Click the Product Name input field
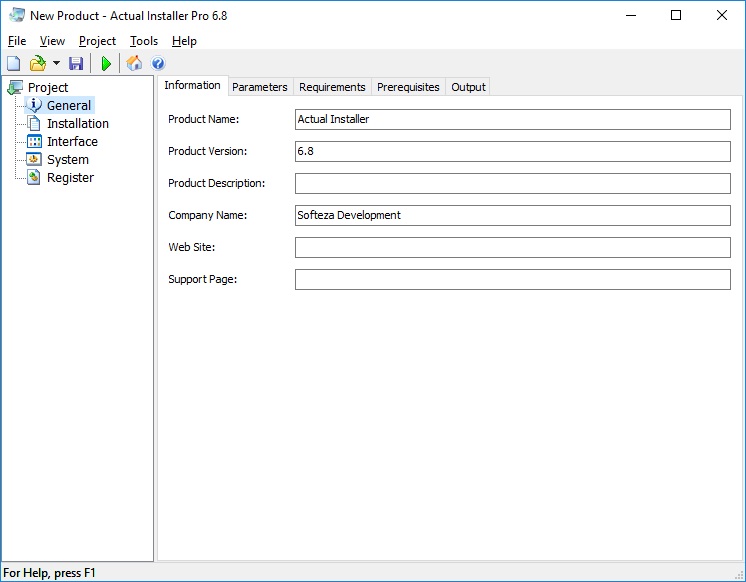746x582 pixels. [x=512, y=119]
